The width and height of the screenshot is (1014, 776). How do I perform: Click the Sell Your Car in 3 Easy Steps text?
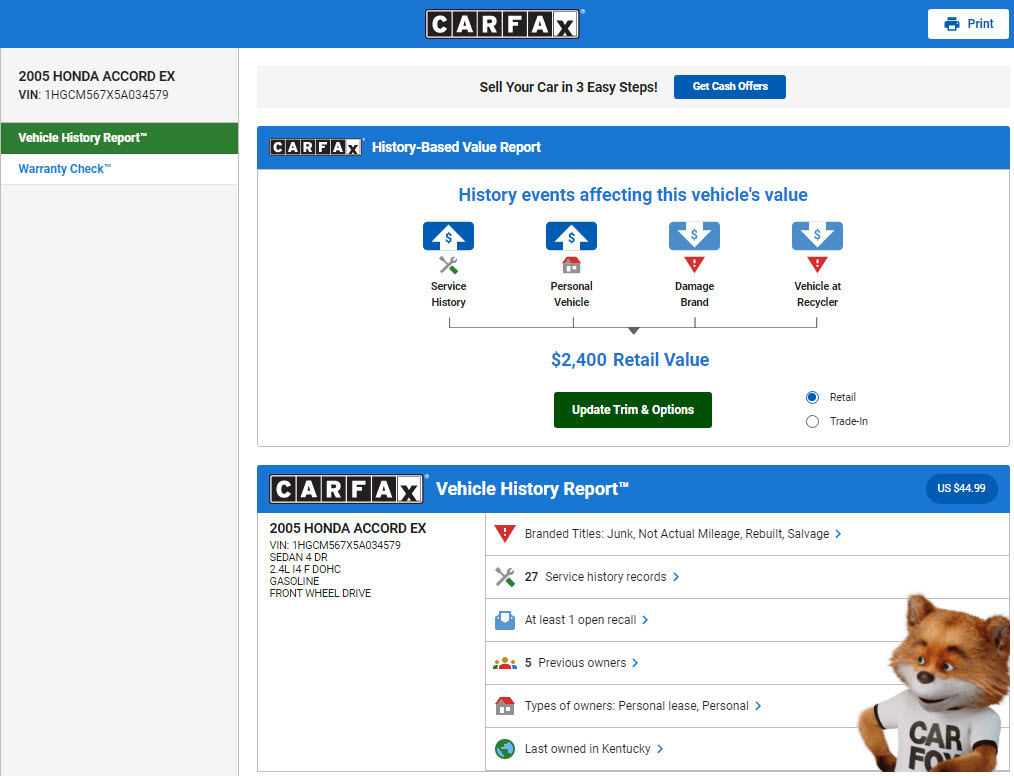pyautogui.click(x=568, y=87)
